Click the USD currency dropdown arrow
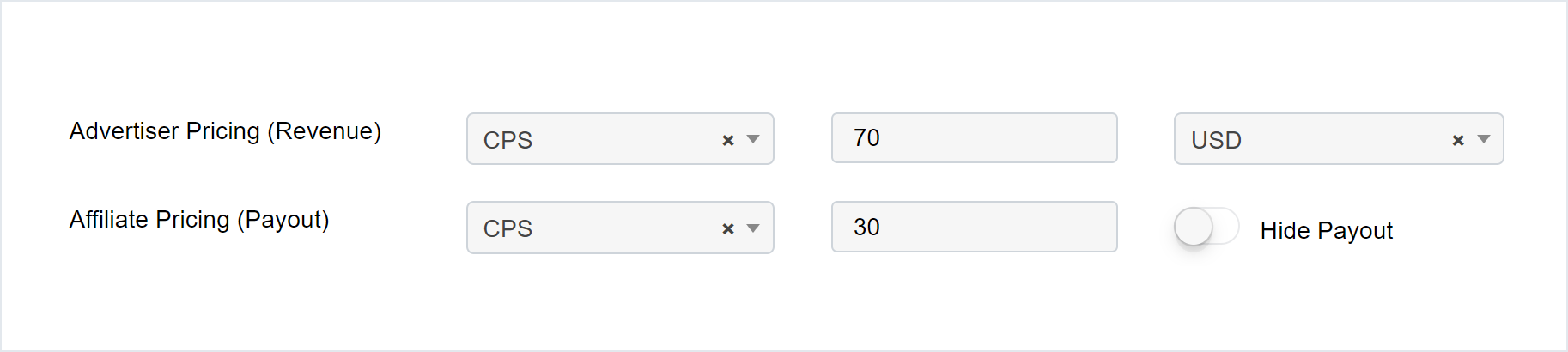This screenshot has height=352, width=1568. pos(1483,139)
